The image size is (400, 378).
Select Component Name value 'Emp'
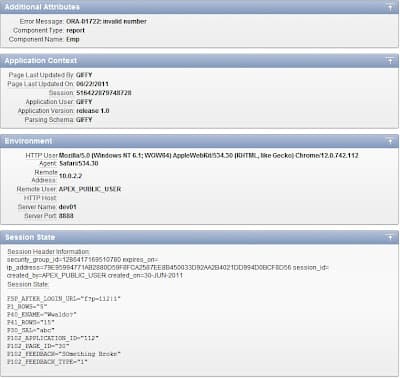coord(73,39)
